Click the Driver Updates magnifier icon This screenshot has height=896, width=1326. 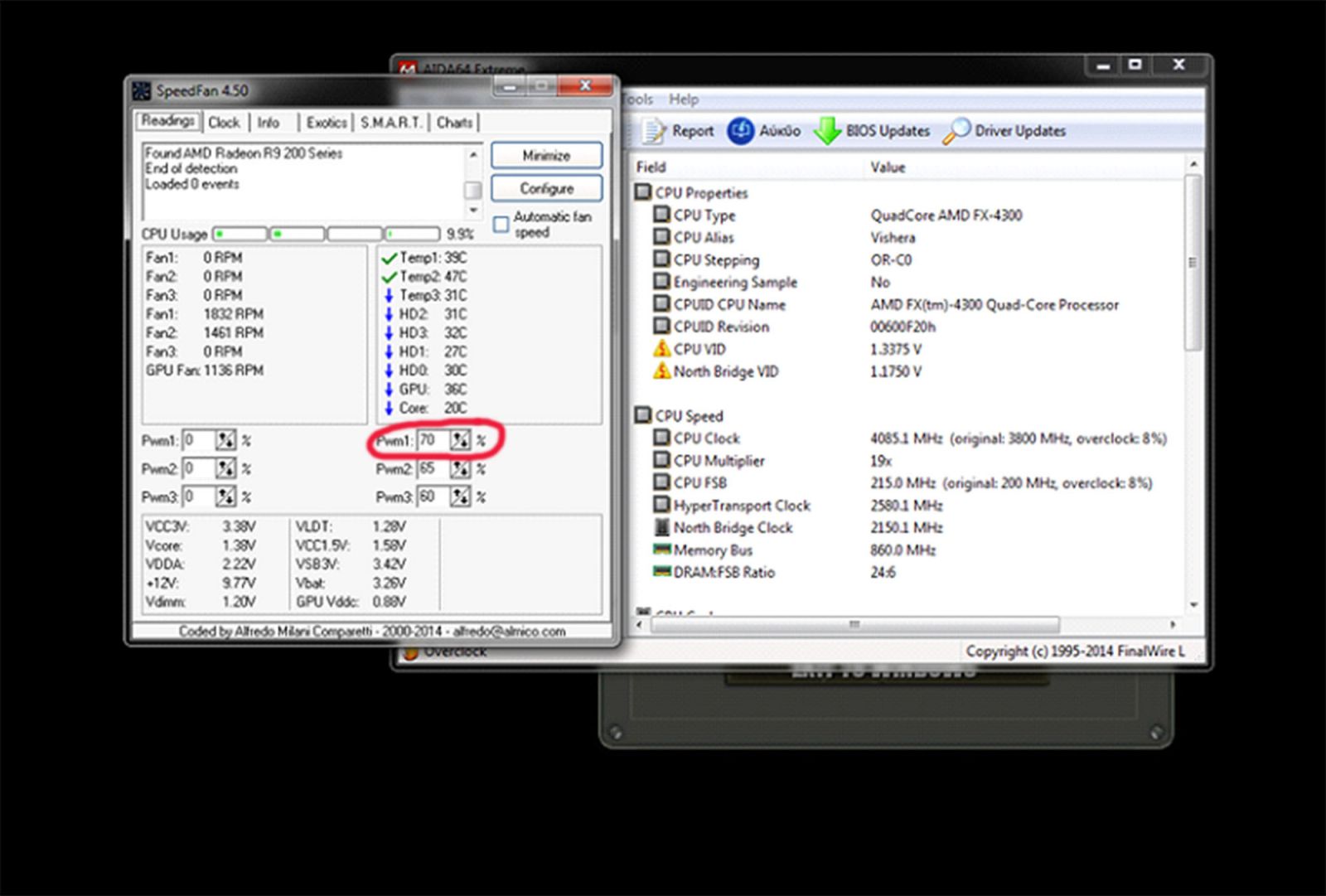click(x=956, y=131)
